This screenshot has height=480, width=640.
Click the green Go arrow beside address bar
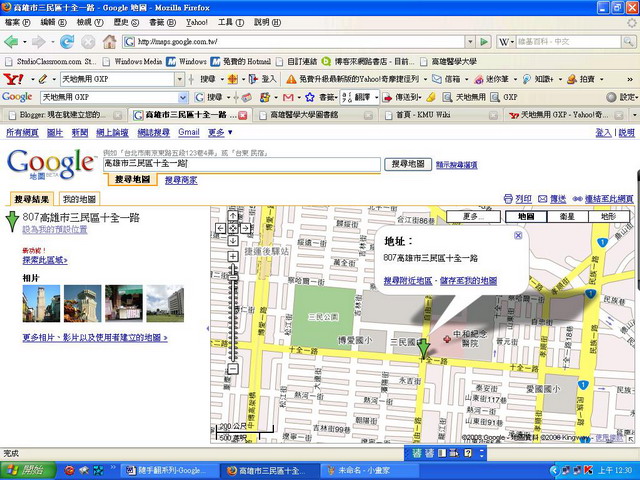click(x=484, y=42)
